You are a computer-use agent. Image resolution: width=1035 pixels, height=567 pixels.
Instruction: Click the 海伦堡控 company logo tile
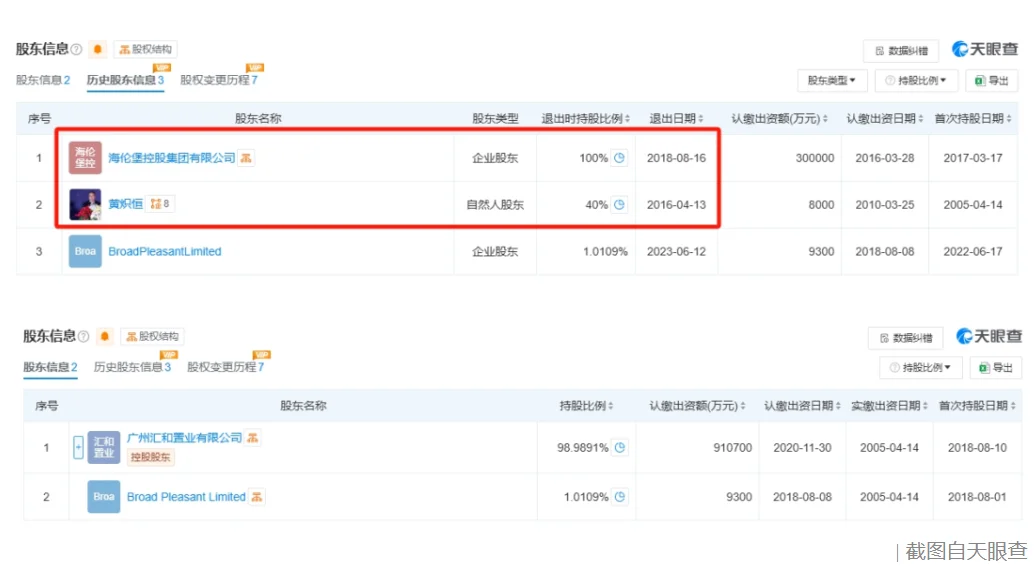tap(85, 158)
